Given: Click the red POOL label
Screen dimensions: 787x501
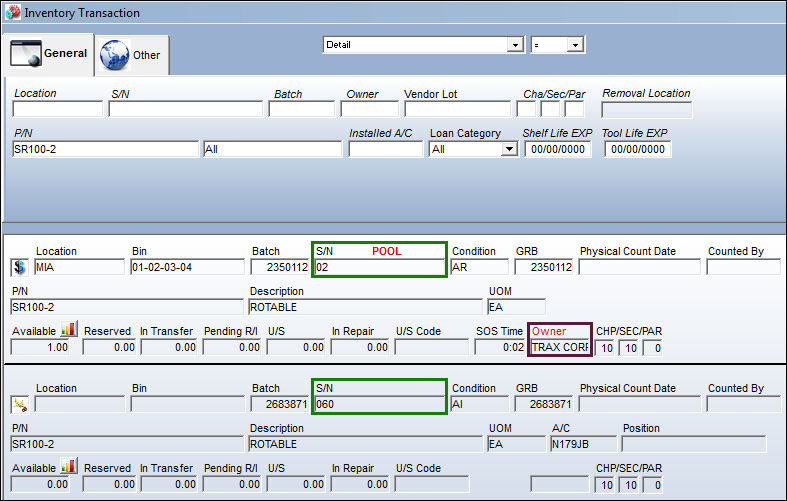Looking at the screenshot, I should point(386,251).
